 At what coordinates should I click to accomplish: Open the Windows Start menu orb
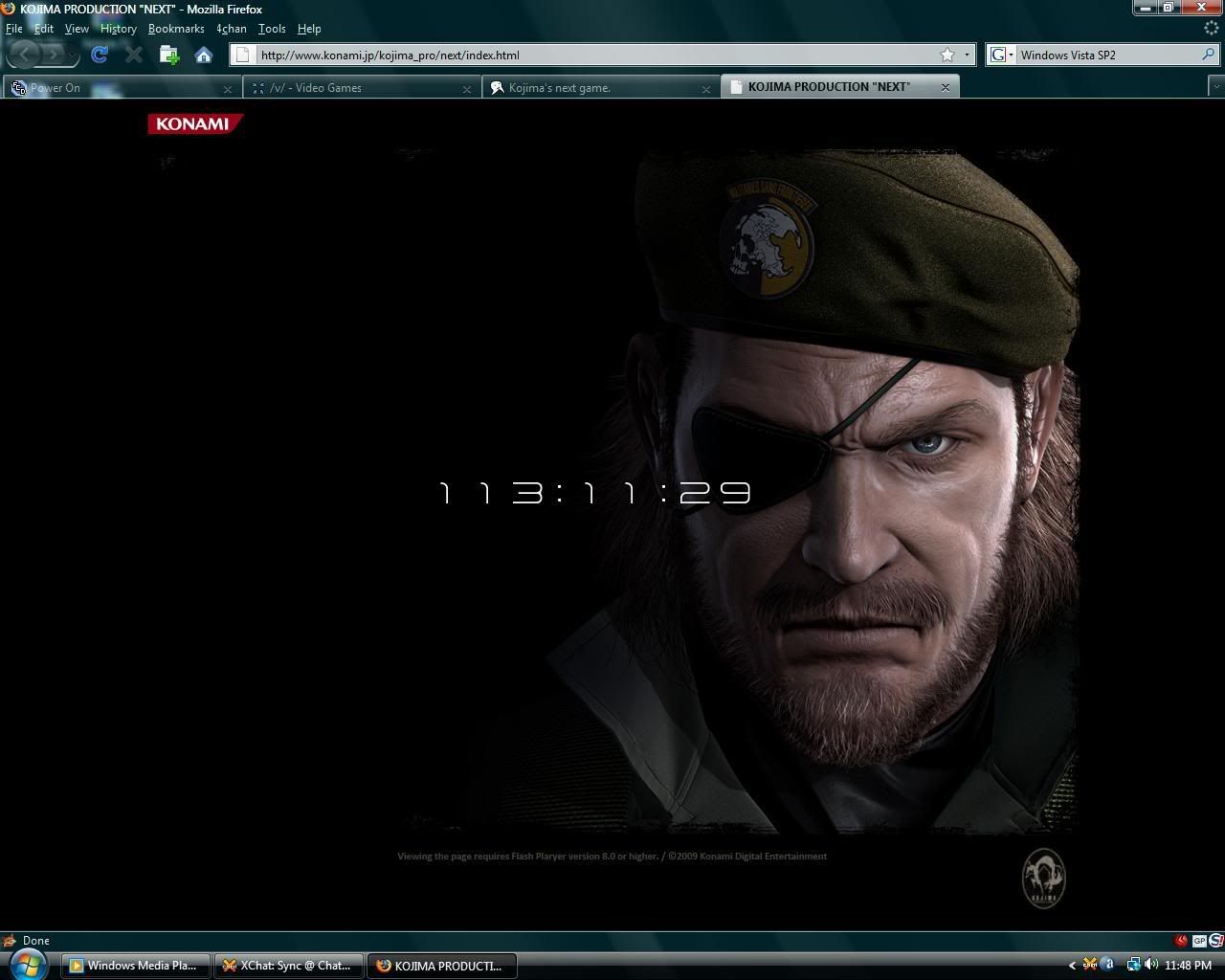coord(30,964)
